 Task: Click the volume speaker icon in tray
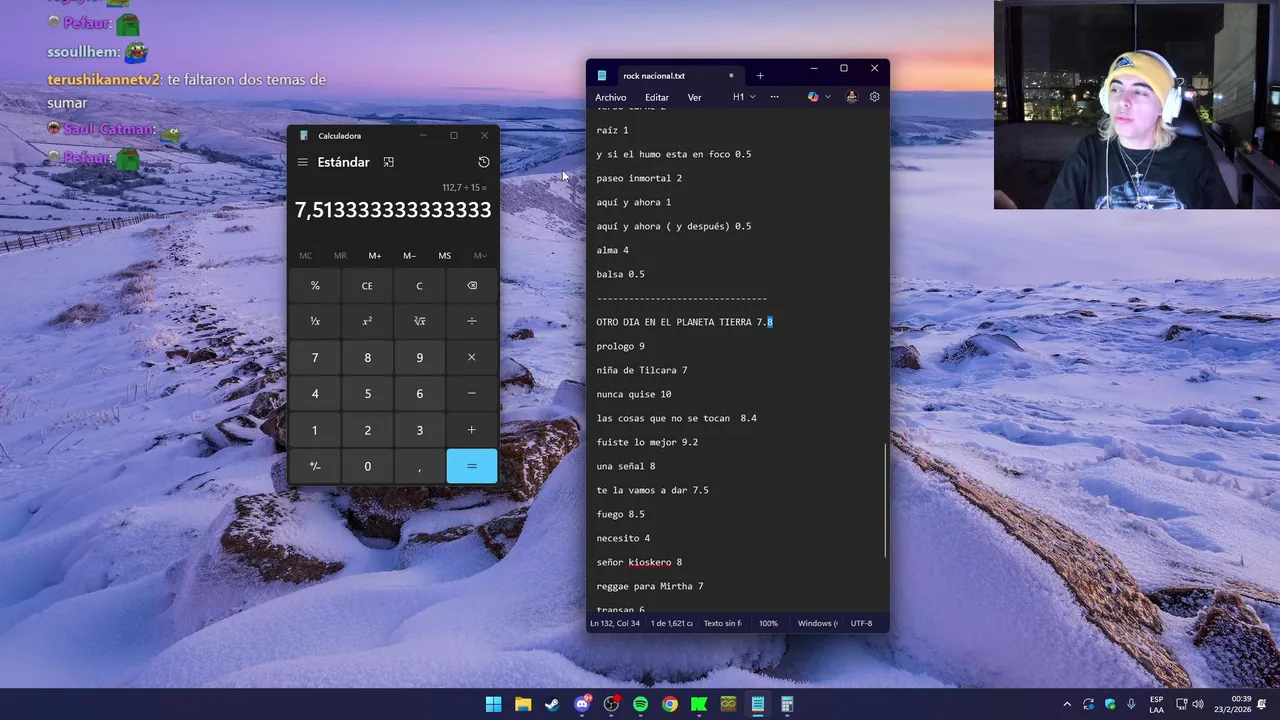(1199, 704)
